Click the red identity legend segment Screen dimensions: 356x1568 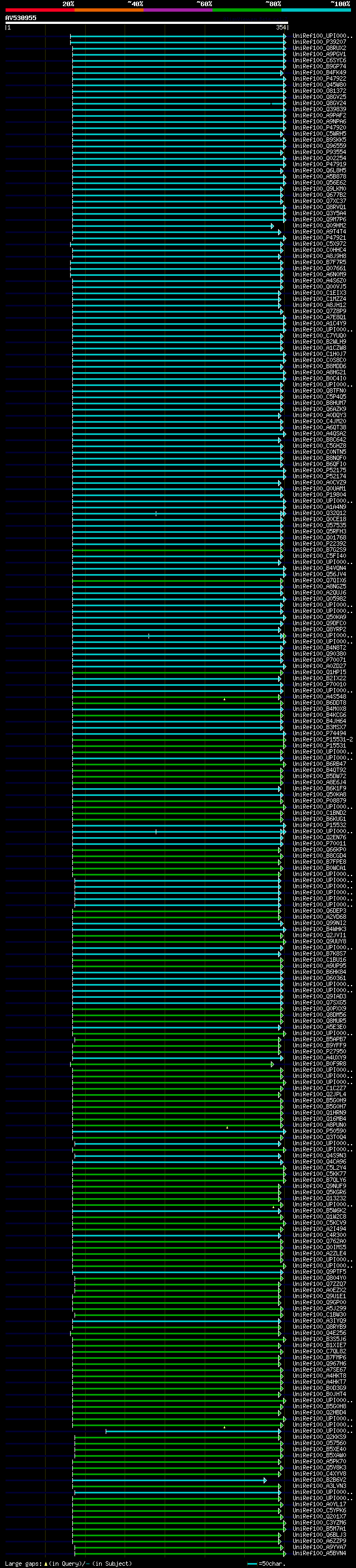tap(39, 10)
